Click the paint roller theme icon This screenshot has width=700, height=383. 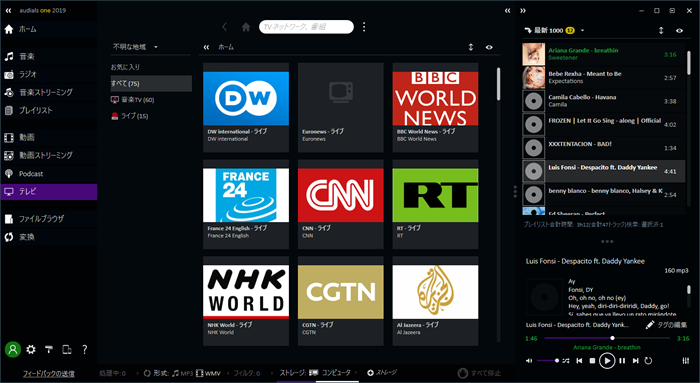coord(49,350)
